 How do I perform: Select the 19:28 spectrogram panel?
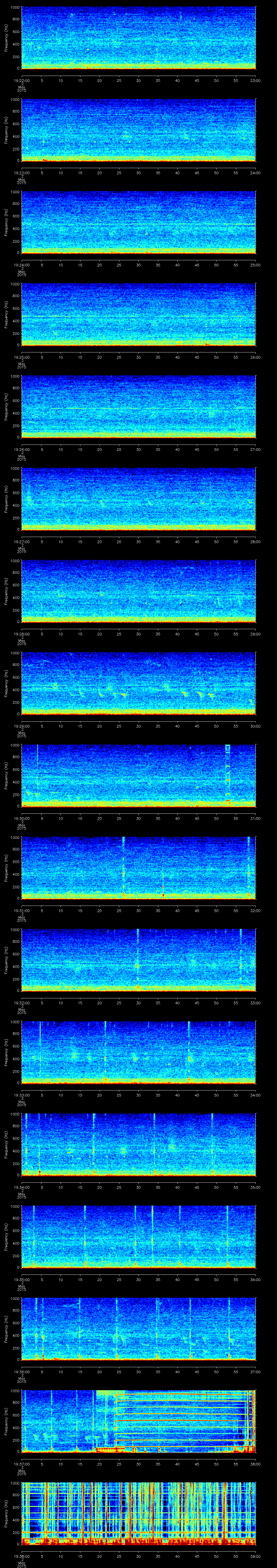138,590
